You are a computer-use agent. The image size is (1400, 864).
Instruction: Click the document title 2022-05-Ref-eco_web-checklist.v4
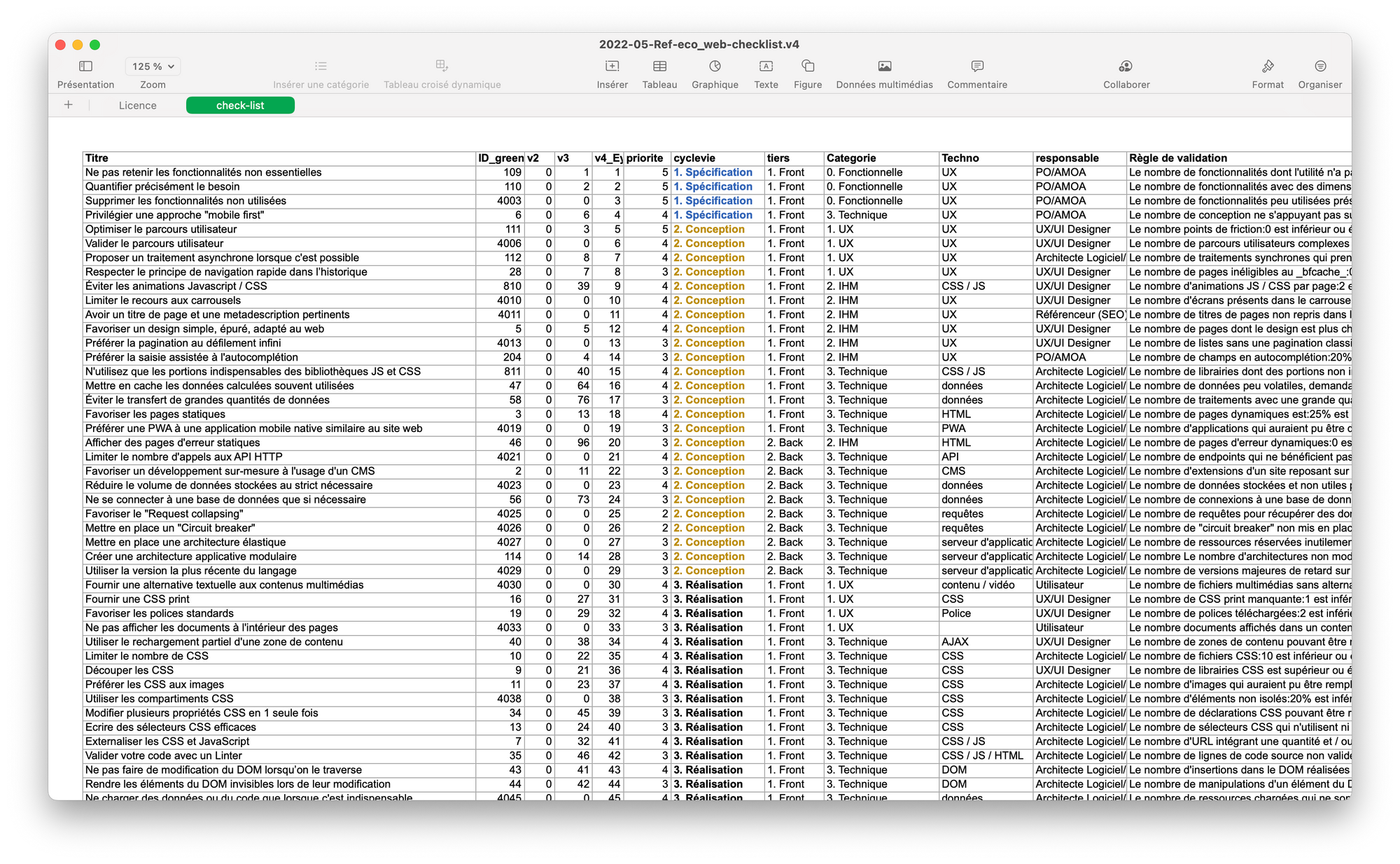[699, 44]
